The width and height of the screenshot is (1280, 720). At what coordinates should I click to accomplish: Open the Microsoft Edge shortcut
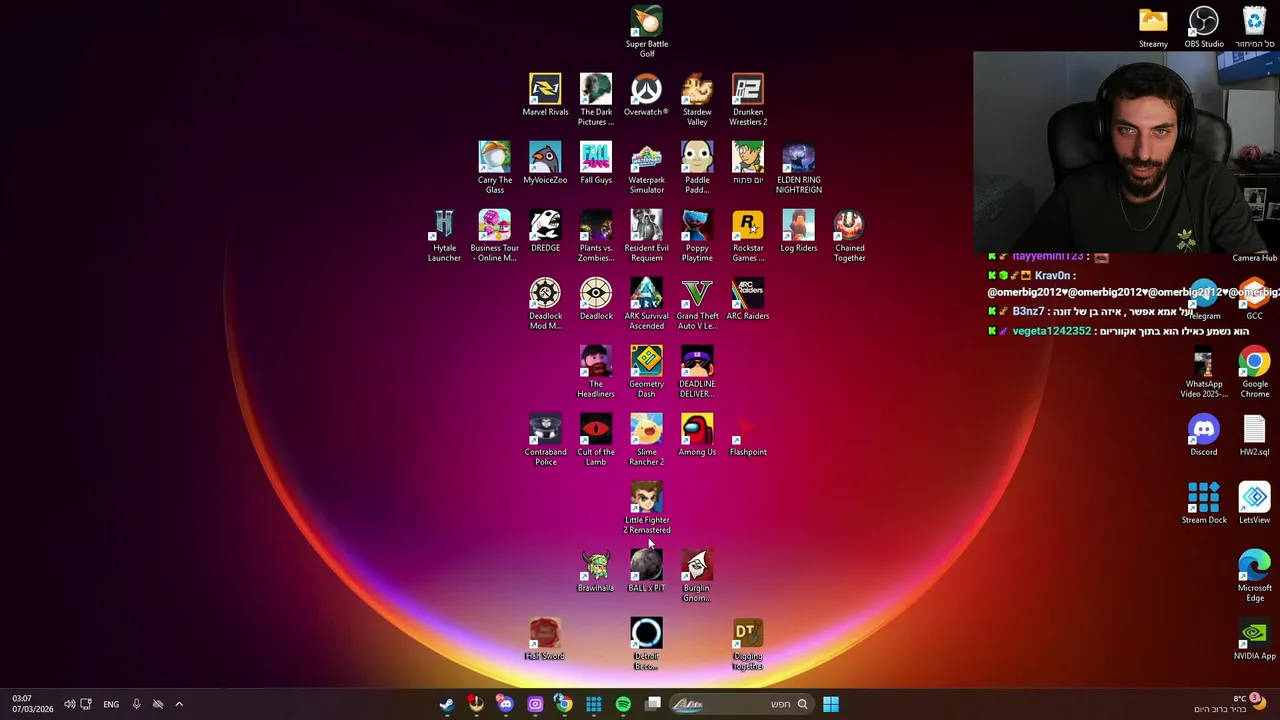coord(1254,576)
